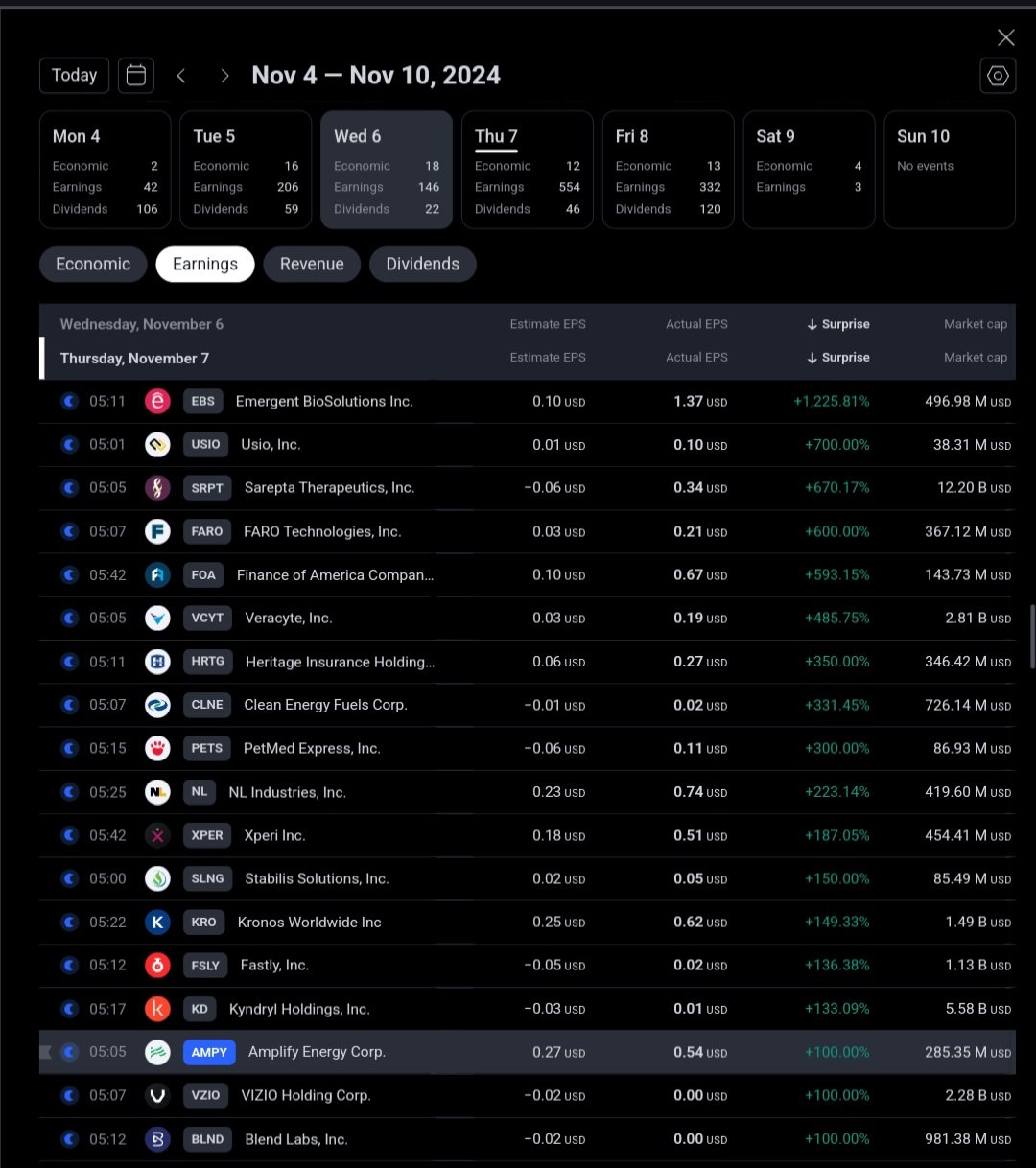Click Amplify Energy company logo
1036x1168 pixels.
[157, 1052]
